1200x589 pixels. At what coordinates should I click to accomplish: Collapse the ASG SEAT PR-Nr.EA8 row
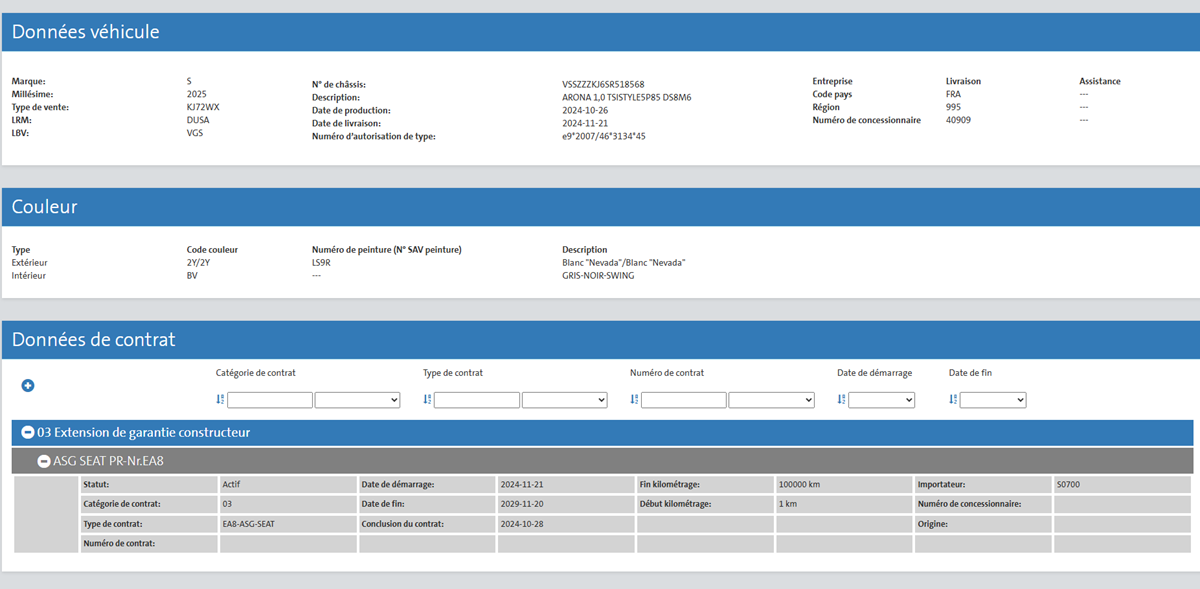pos(44,461)
